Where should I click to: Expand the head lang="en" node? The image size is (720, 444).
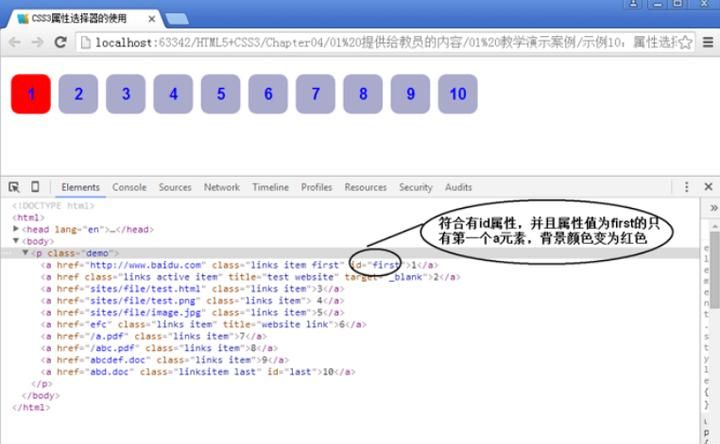point(16,229)
